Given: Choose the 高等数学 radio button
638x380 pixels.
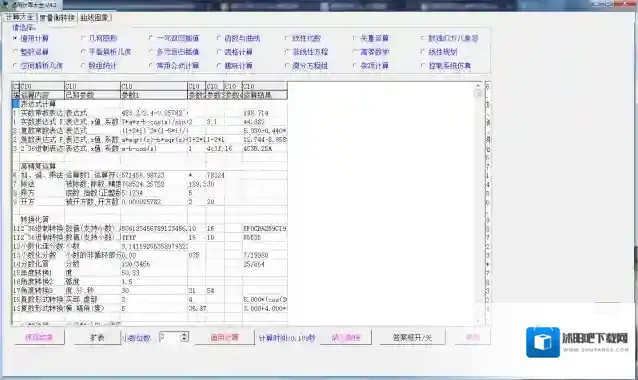Looking at the screenshot, I should coord(371,52).
